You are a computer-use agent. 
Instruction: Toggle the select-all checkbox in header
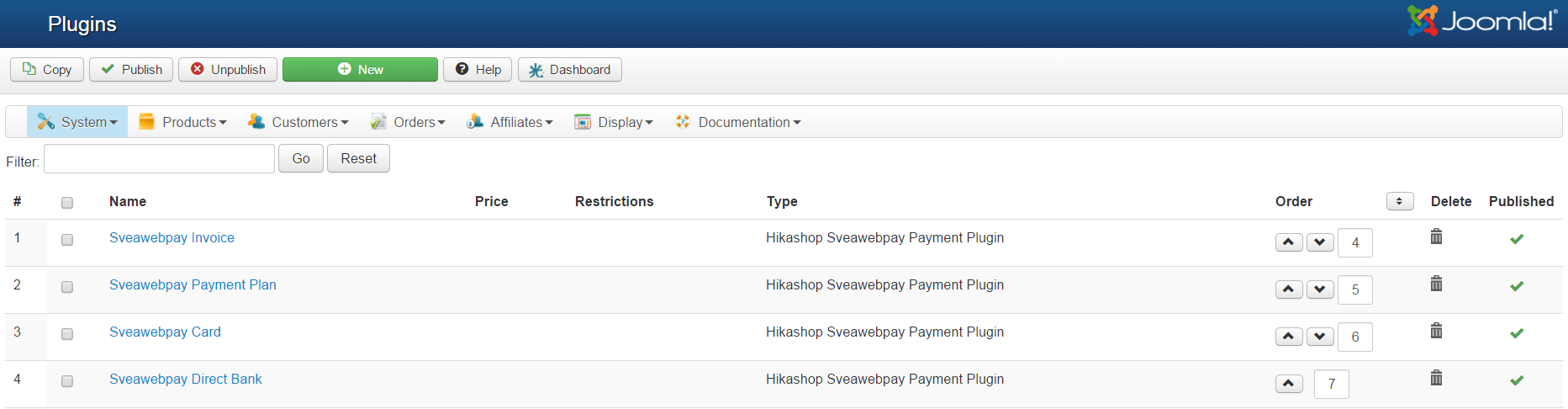point(67,203)
